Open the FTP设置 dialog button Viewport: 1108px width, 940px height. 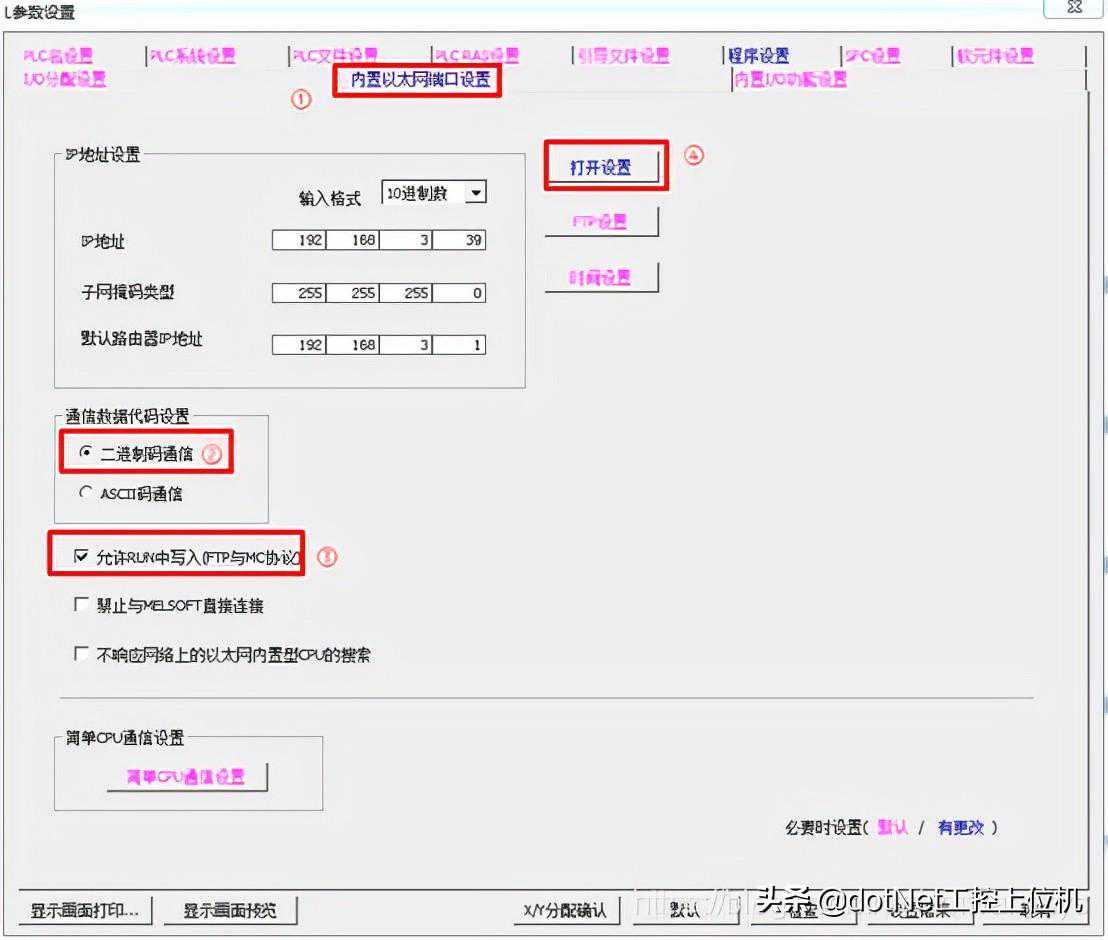(601, 222)
